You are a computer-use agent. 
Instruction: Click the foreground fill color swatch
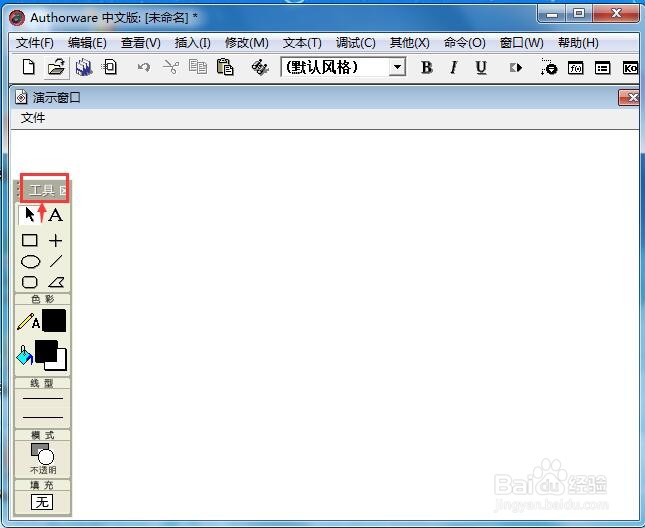[x=46, y=350]
